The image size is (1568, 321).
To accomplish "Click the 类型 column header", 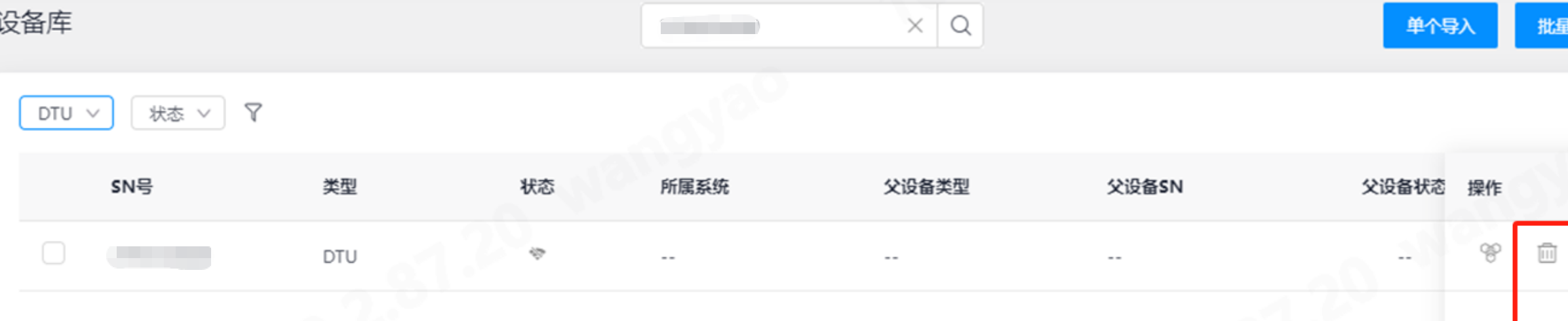I will click(x=340, y=187).
